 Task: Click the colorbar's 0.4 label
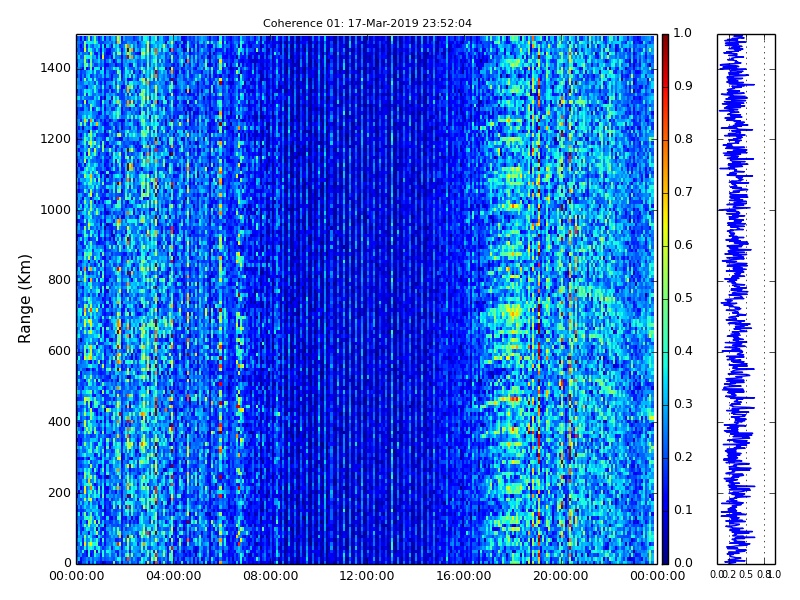point(683,351)
